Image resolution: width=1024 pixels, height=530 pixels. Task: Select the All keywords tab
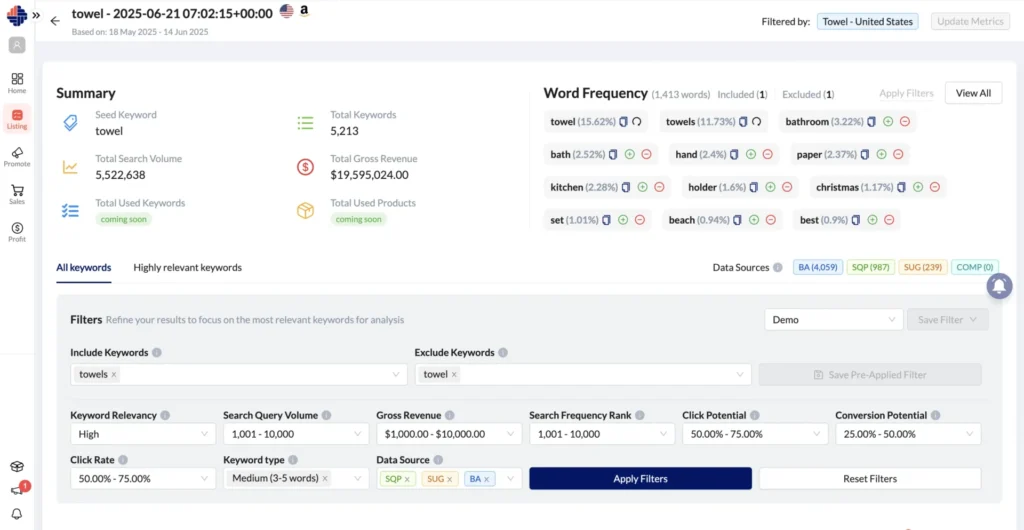84,268
